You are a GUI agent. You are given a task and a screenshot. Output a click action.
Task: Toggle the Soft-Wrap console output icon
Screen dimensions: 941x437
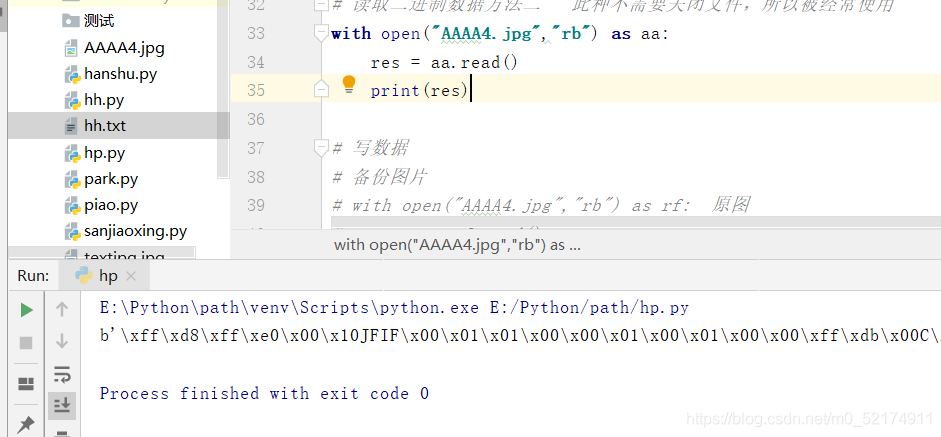[62, 375]
